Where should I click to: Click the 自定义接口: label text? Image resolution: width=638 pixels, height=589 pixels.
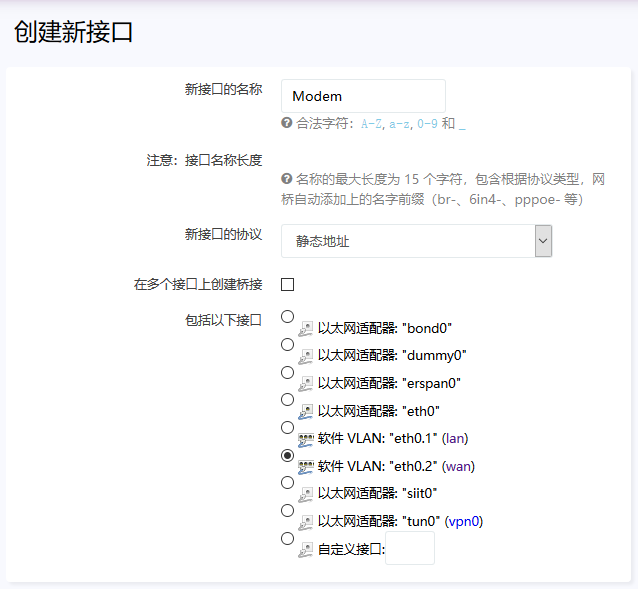[351, 549]
